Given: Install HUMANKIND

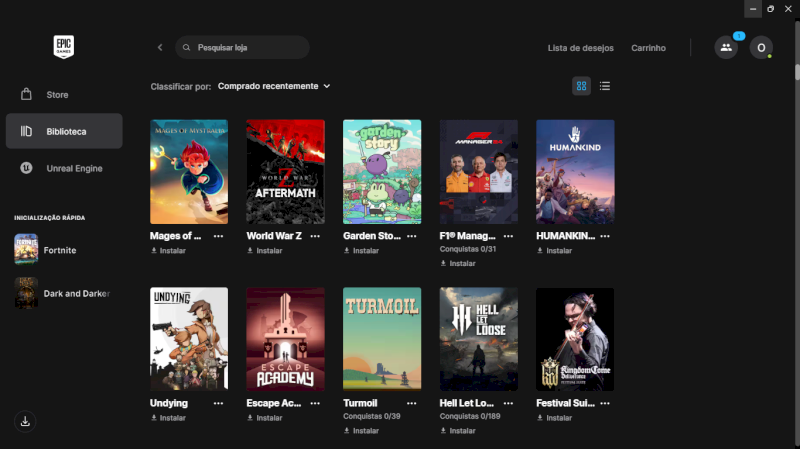Looking at the screenshot, I should (555, 251).
